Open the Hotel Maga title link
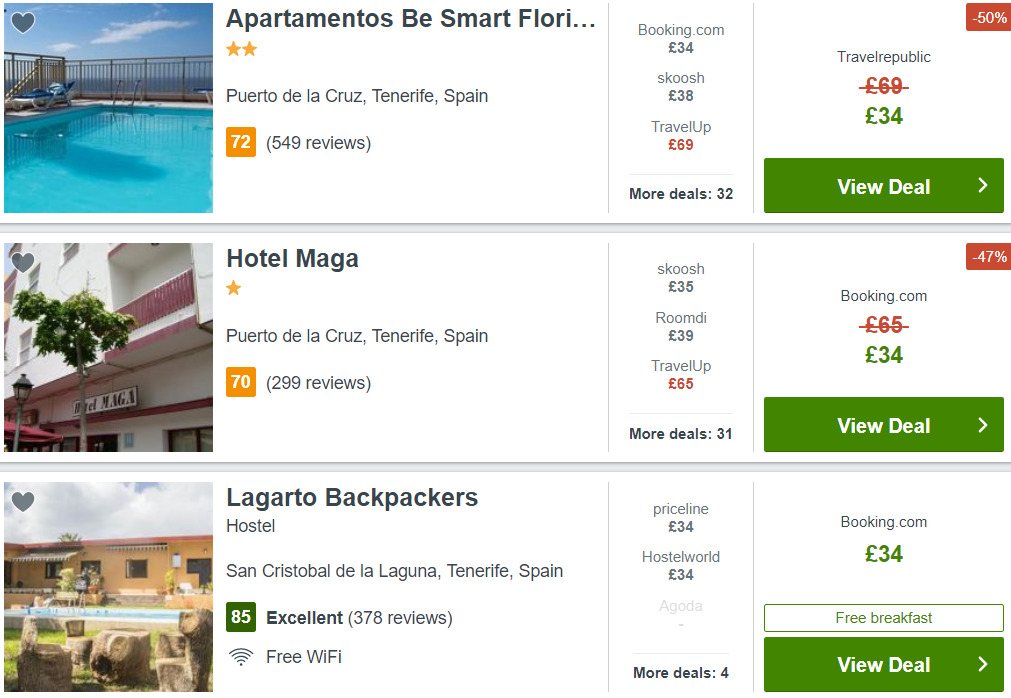The height and width of the screenshot is (698, 1011). click(x=292, y=258)
